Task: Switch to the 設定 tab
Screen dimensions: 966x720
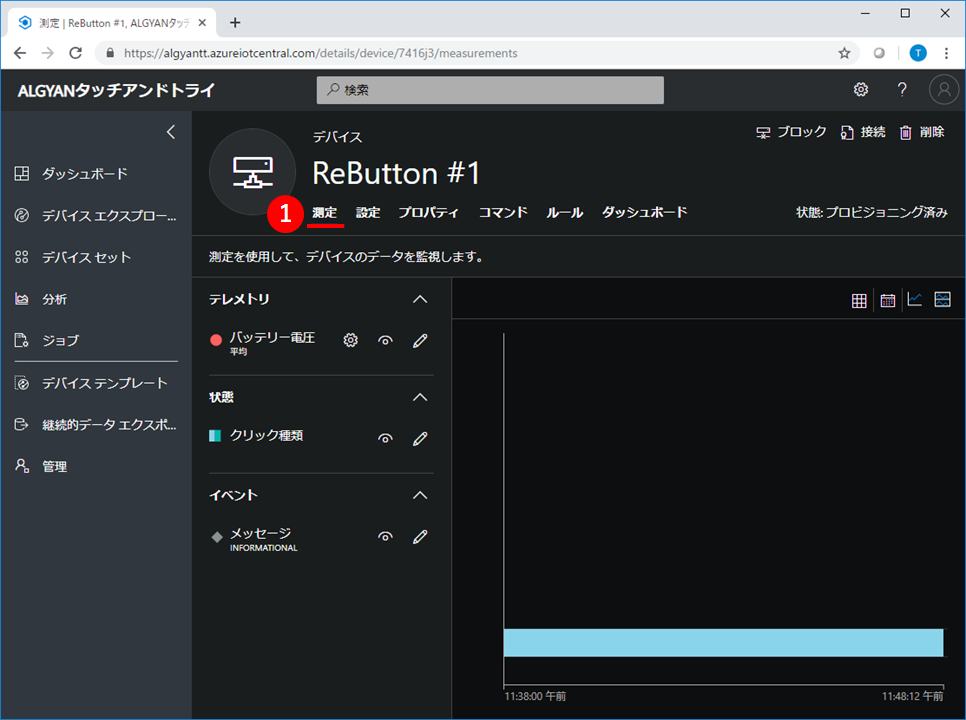Action: pos(368,212)
